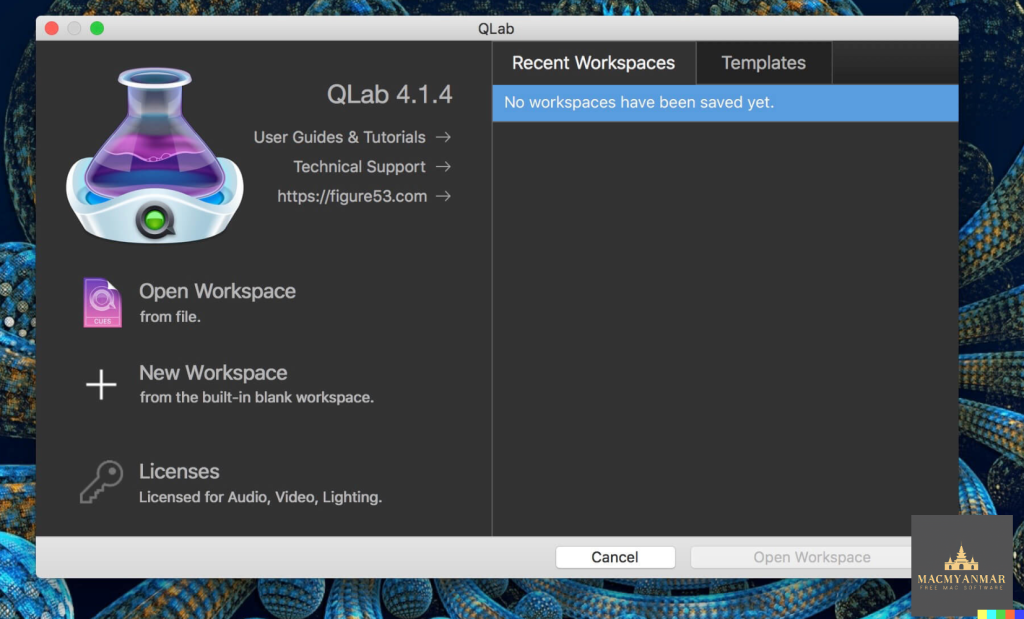The image size is (1024, 619).
Task: Click the New Workspace plus icon
Action: 101,384
